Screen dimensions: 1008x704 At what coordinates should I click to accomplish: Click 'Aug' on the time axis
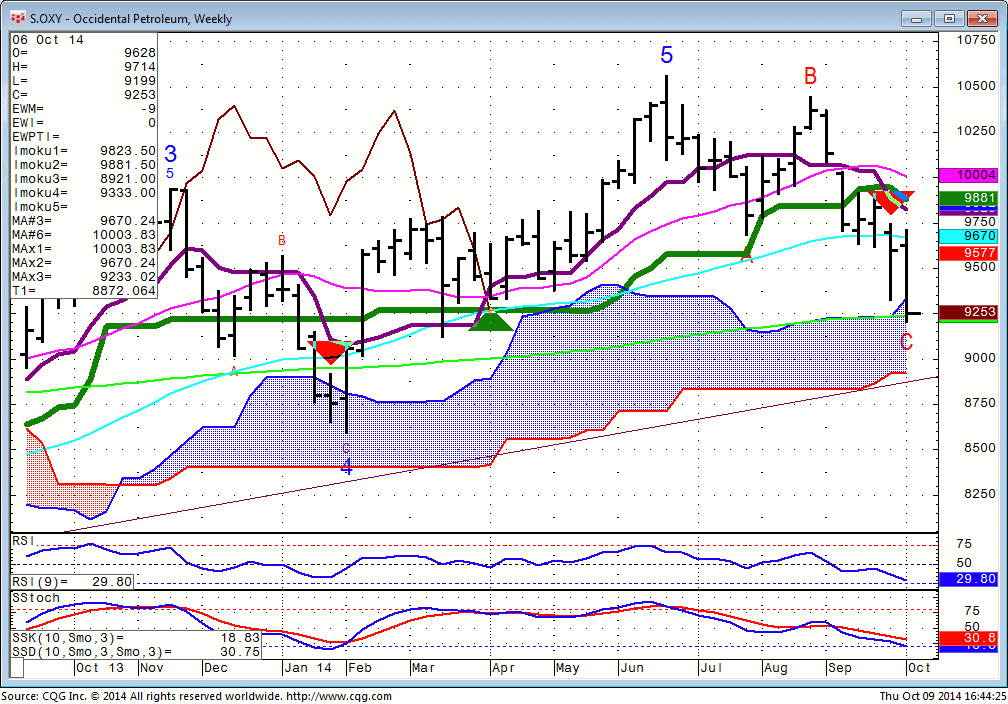[776, 668]
